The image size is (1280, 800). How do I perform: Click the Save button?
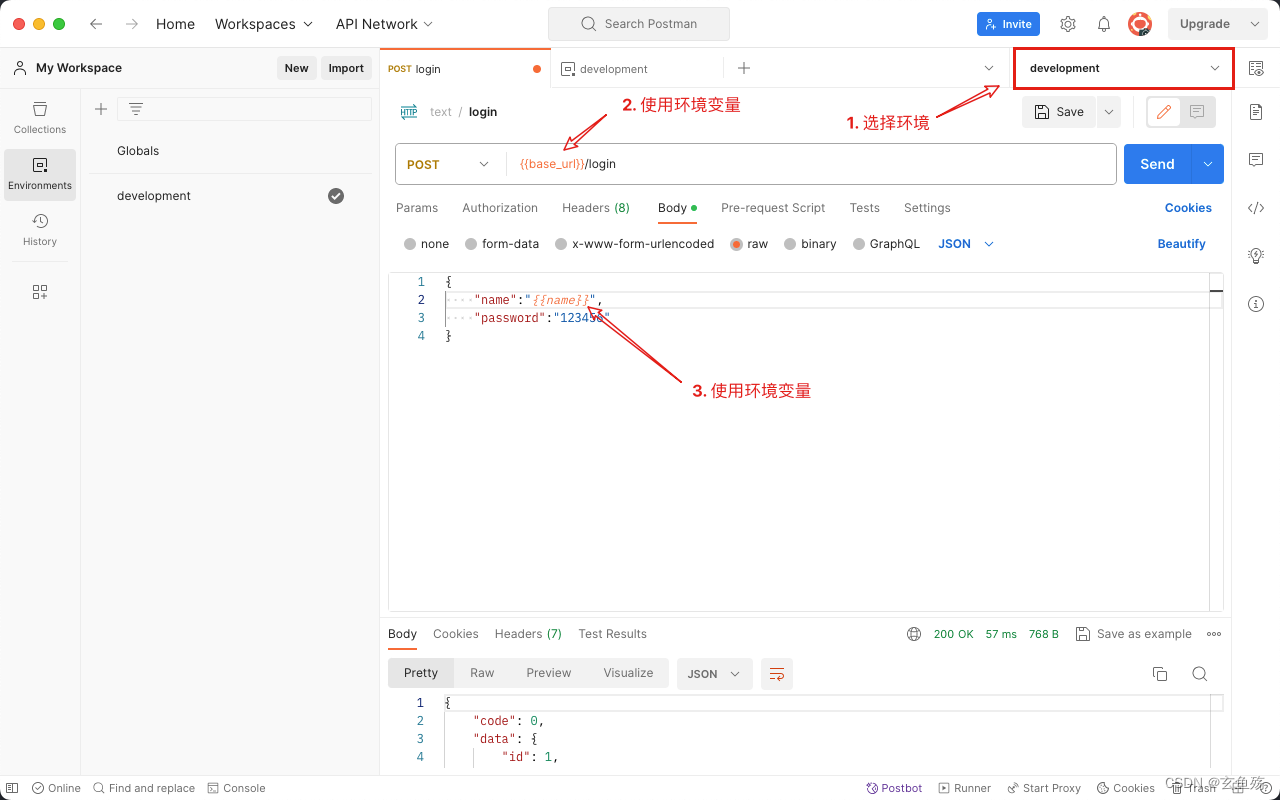1059,112
